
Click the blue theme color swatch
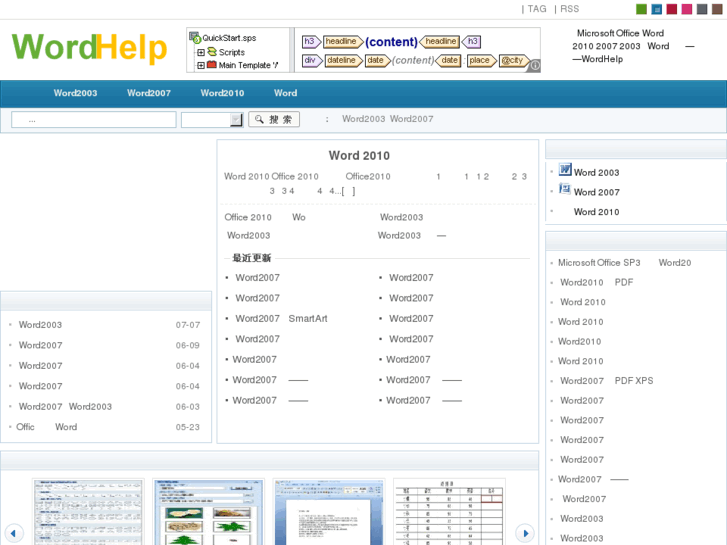click(x=657, y=9)
